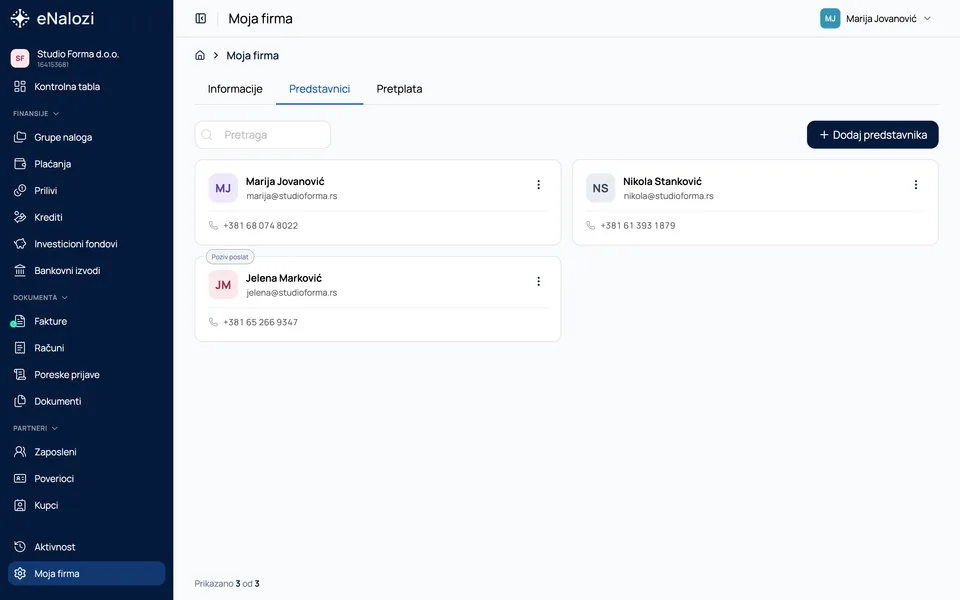This screenshot has height=600, width=960.
Task: Open options menu for Nikola Stanković
Action: pyautogui.click(x=915, y=185)
